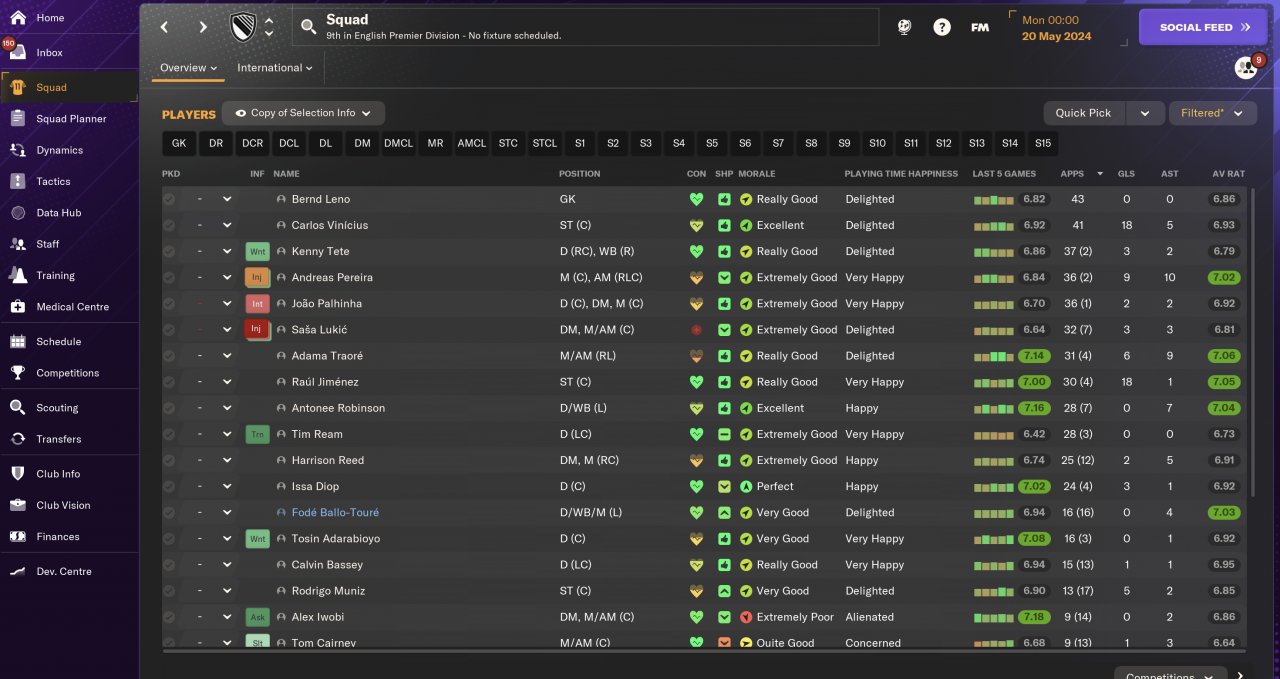Click the help question mark icon

click(942, 28)
